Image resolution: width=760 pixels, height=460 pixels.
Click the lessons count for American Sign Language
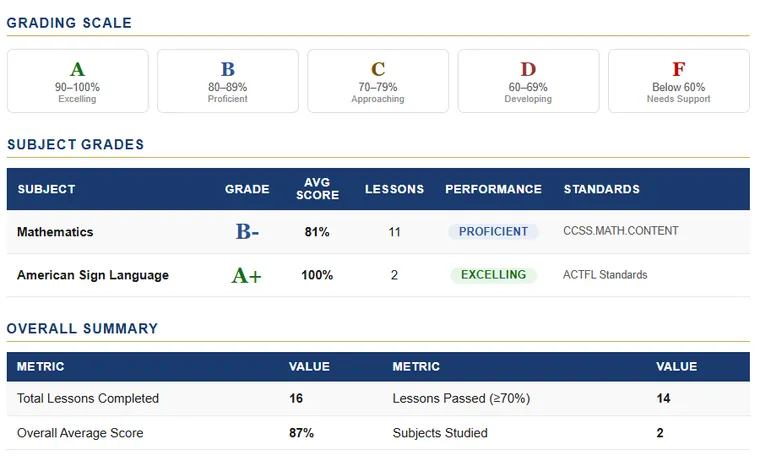pos(395,275)
